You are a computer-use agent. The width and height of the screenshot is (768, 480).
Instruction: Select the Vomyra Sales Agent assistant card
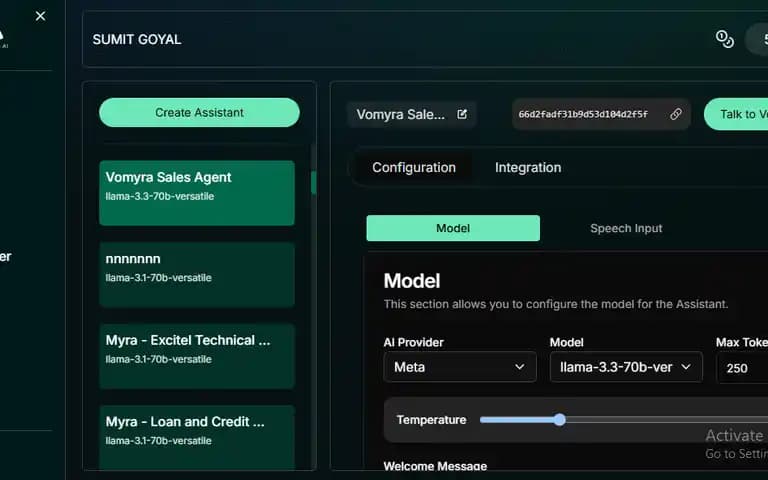[x=197, y=193]
